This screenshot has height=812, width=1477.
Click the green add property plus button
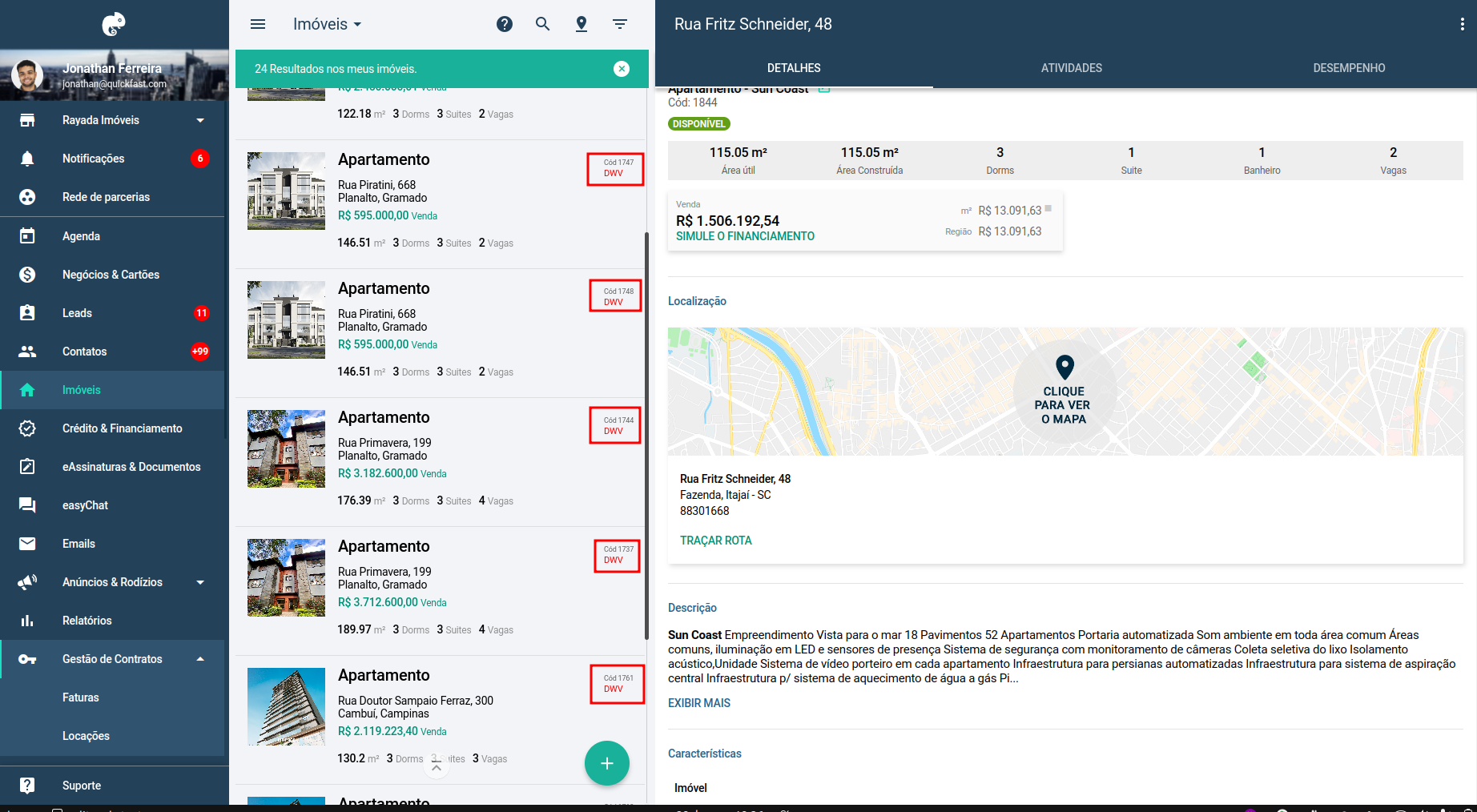pyautogui.click(x=607, y=763)
